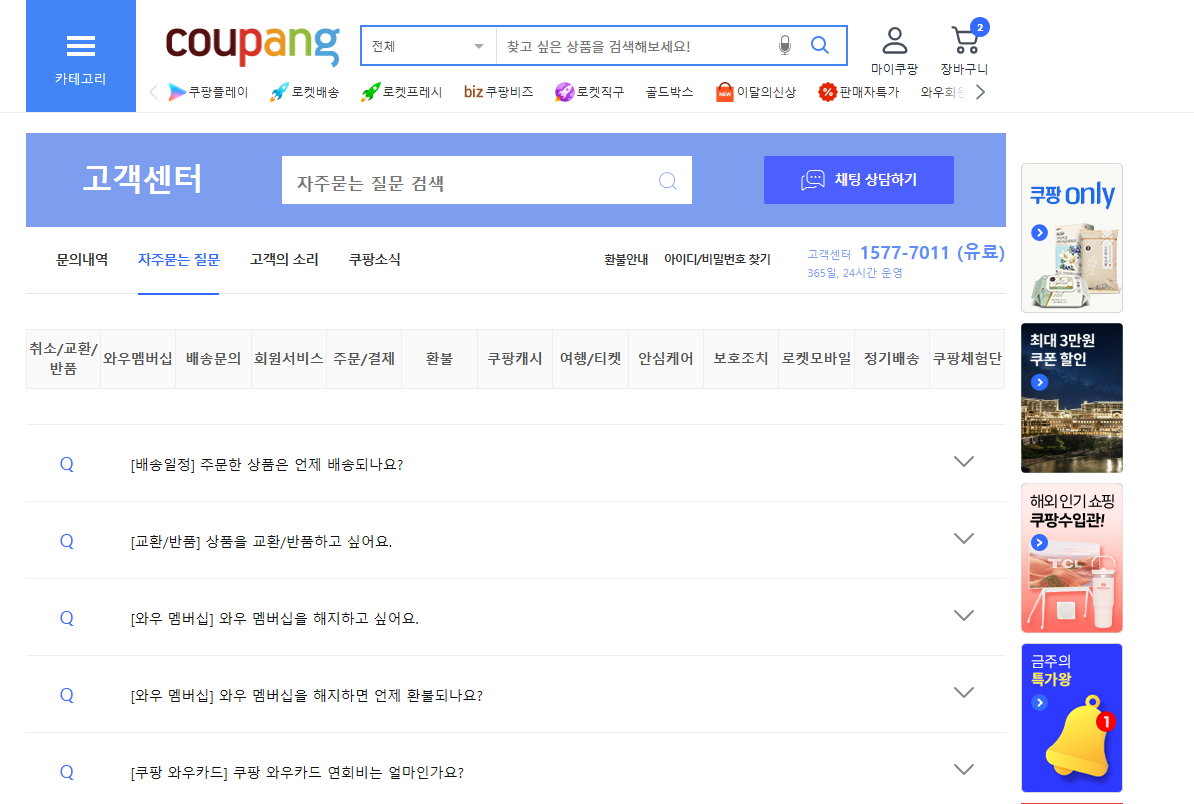Click Q icon of 배송일정 question
The image size is (1194, 804).
(67, 464)
